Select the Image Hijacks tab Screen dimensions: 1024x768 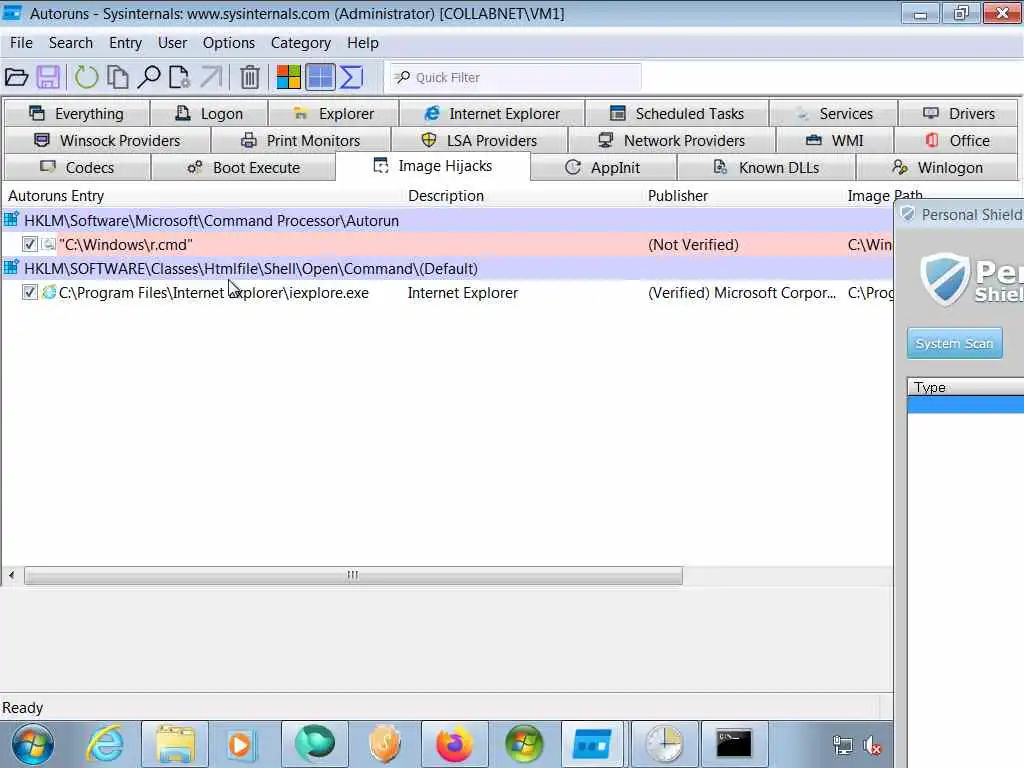point(432,166)
